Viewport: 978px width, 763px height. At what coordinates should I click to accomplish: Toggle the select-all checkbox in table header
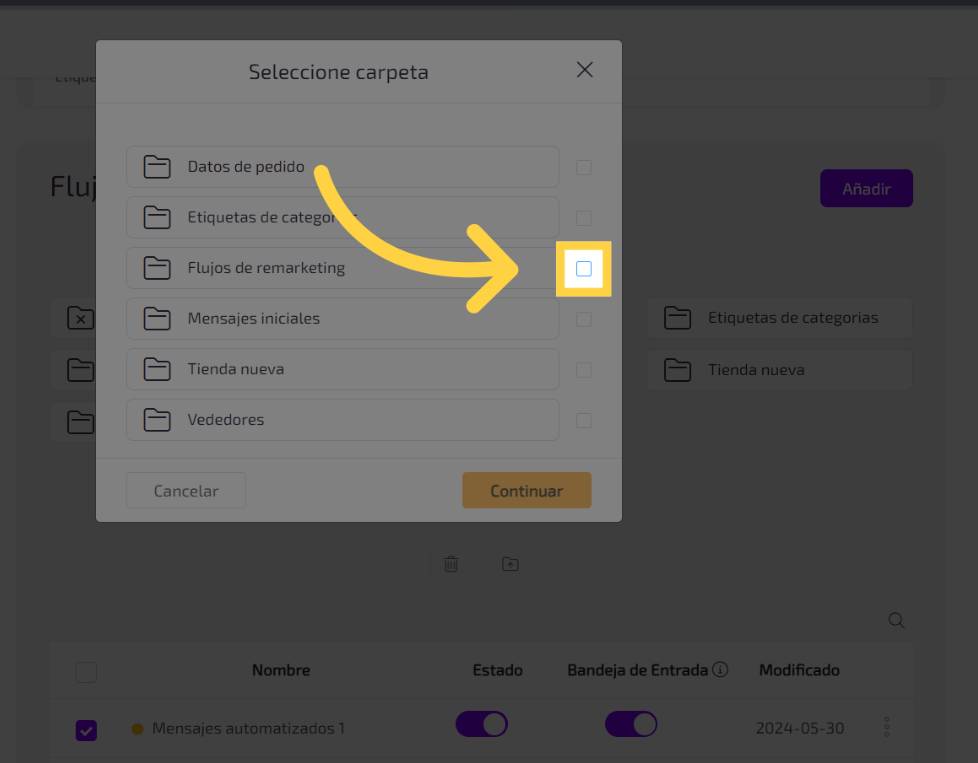point(87,672)
